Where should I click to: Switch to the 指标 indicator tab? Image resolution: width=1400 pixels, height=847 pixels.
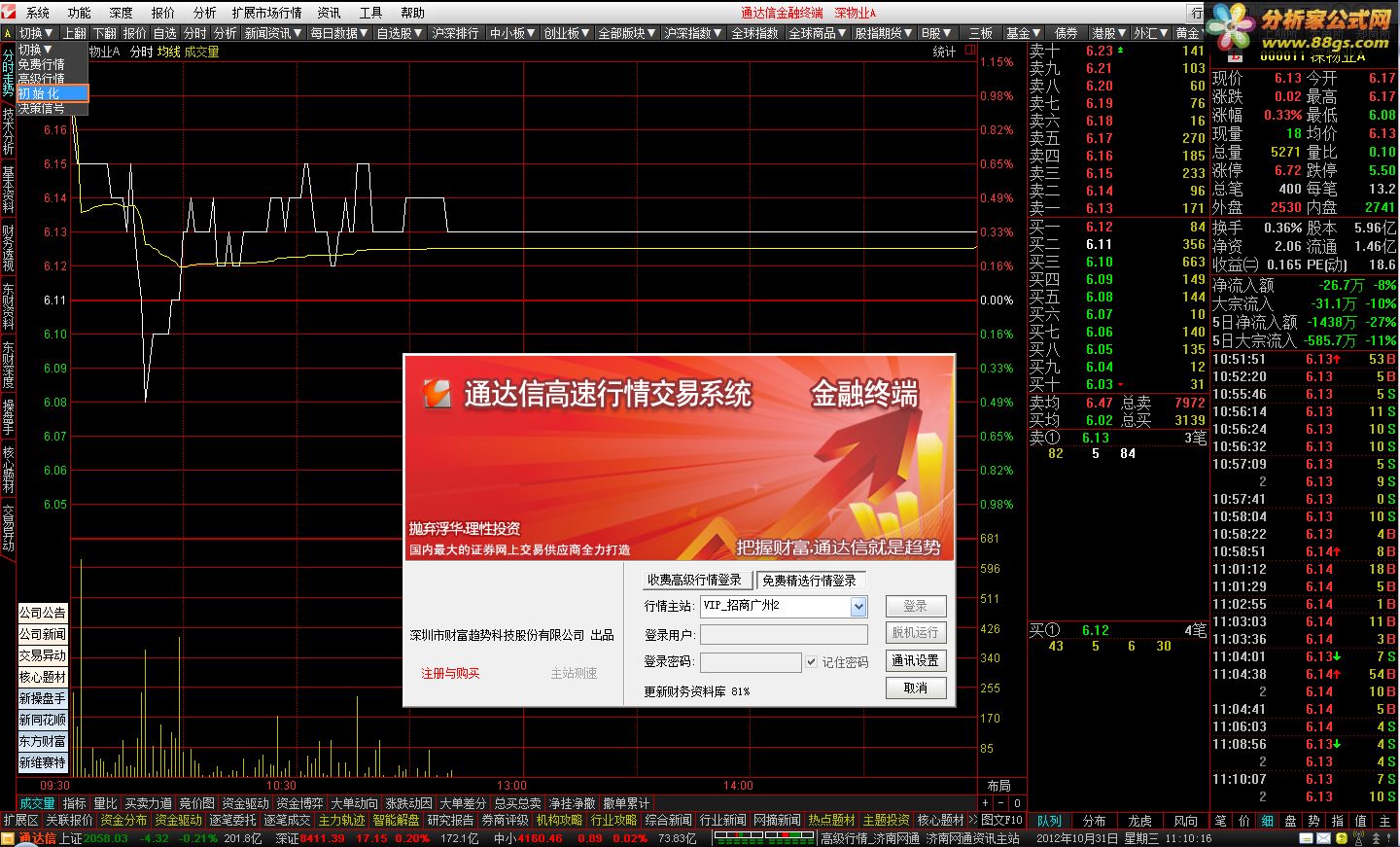point(74,803)
